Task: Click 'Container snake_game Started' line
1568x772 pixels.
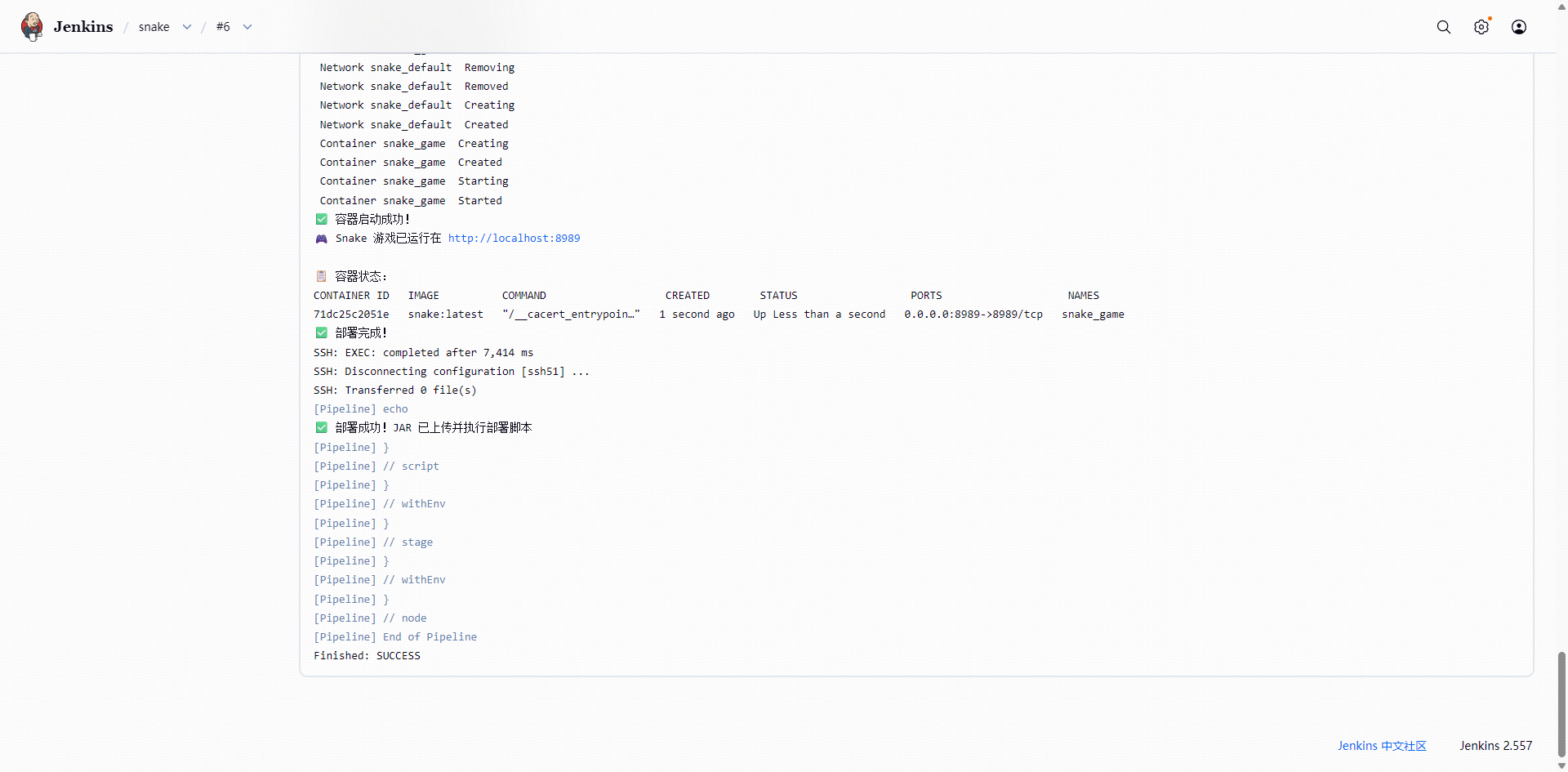Action: click(411, 201)
